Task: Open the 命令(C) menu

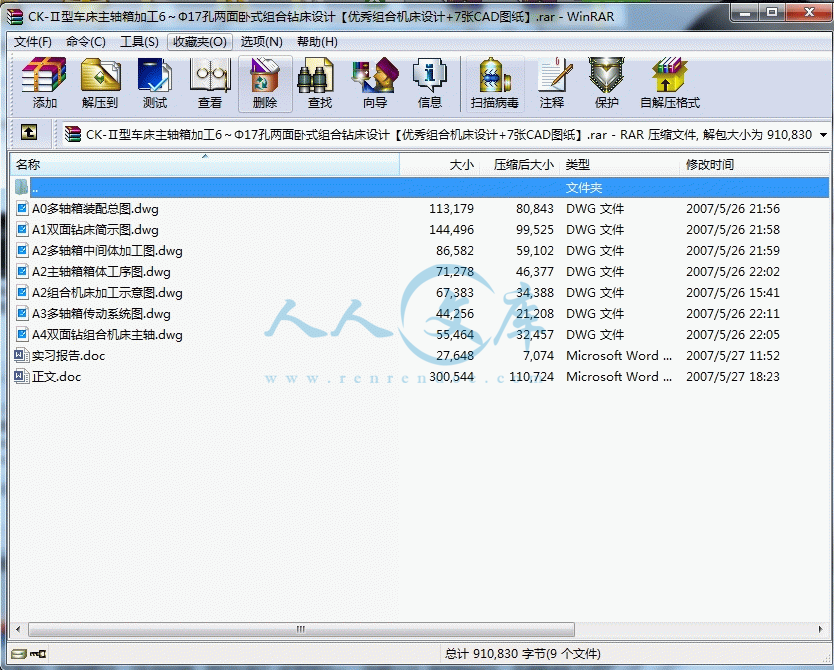Action: (x=86, y=41)
